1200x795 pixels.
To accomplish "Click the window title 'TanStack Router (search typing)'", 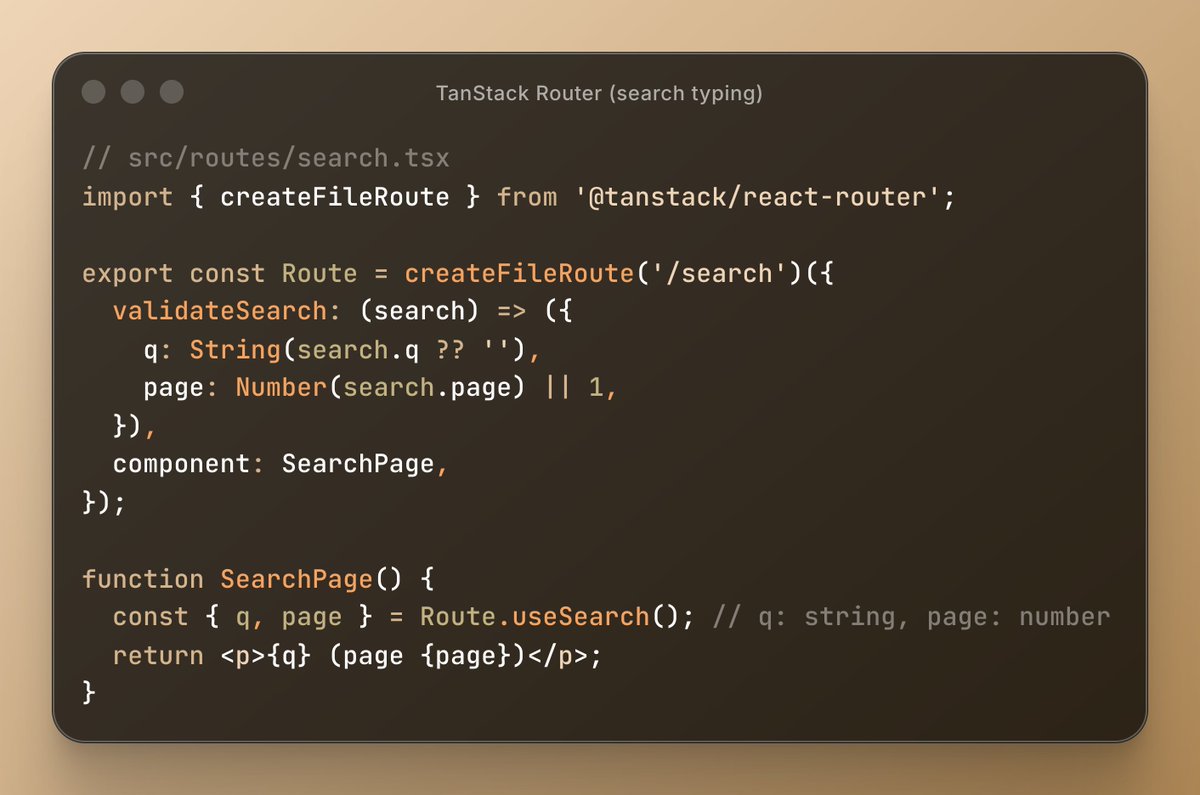I will 599,93.
